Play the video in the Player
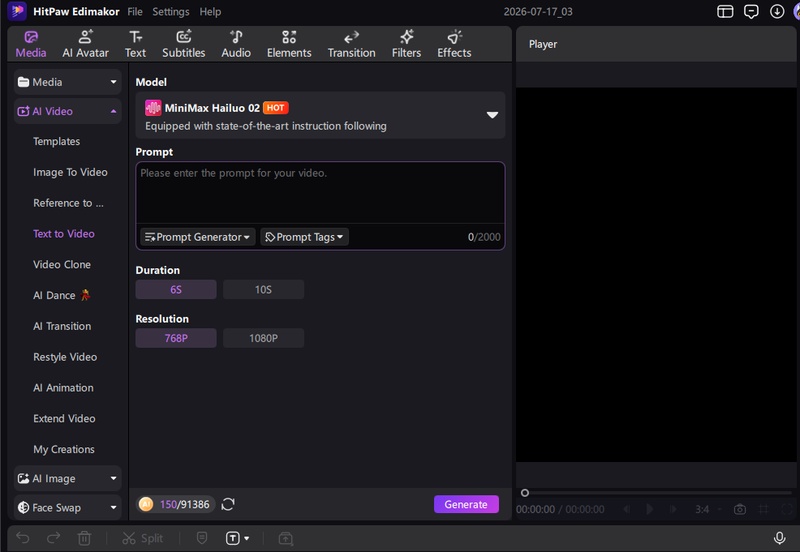800x552 pixels. 649,509
